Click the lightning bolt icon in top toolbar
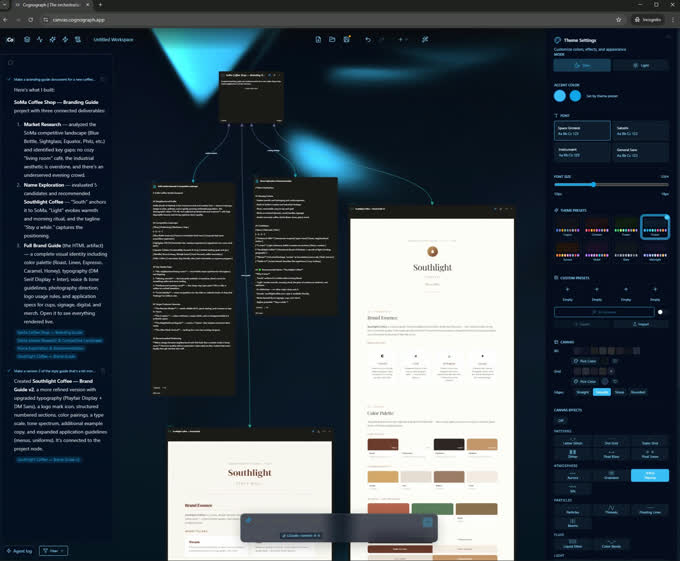The image size is (680, 561). coord(65,39)
